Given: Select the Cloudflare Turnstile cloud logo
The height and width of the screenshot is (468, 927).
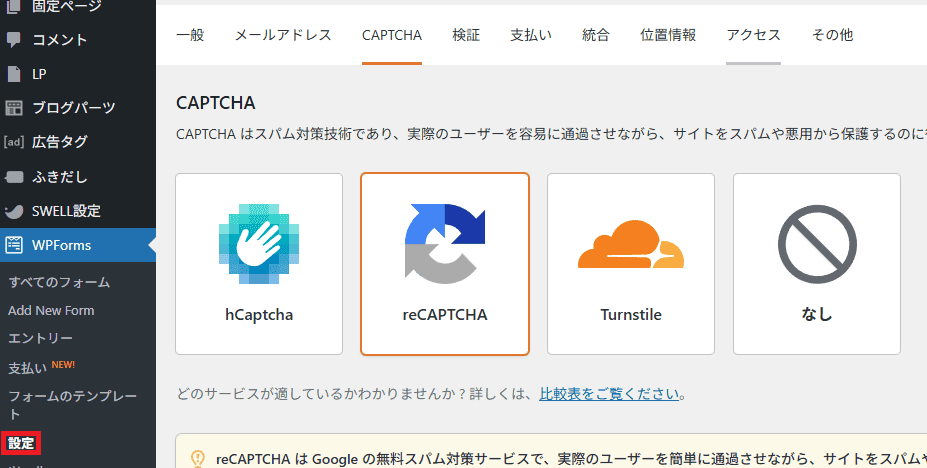Looking at the screenshot, I should tap(631, 245).
